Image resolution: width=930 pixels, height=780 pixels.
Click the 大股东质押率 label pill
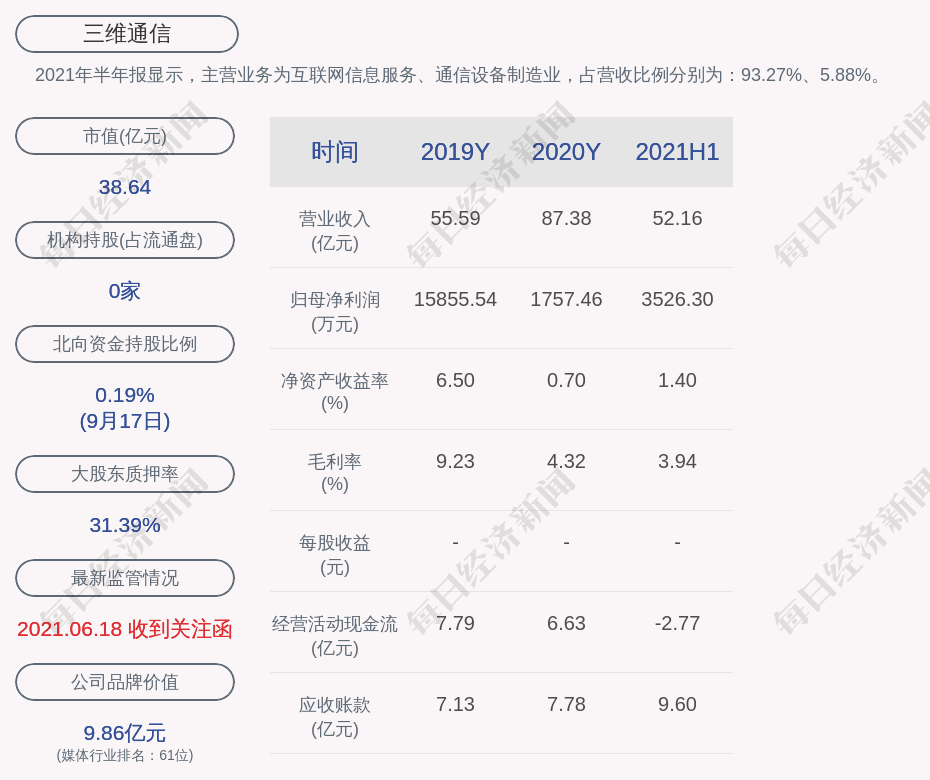click(125, 473)
